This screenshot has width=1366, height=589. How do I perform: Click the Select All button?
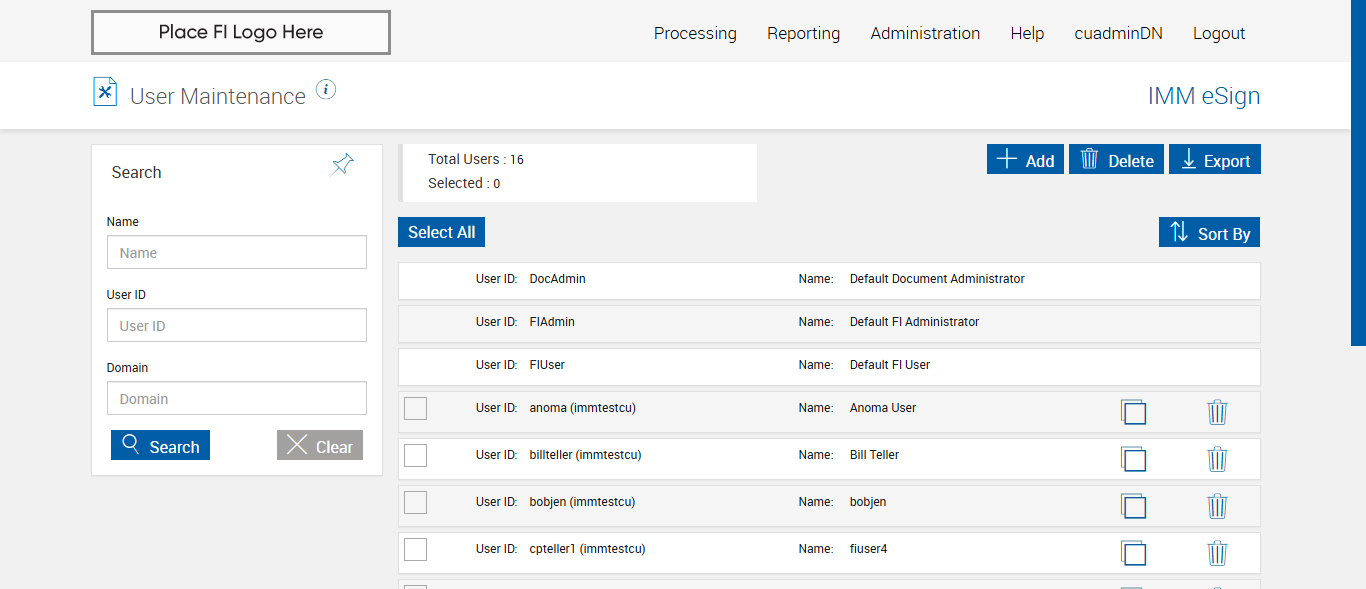[x=441, y=232]
